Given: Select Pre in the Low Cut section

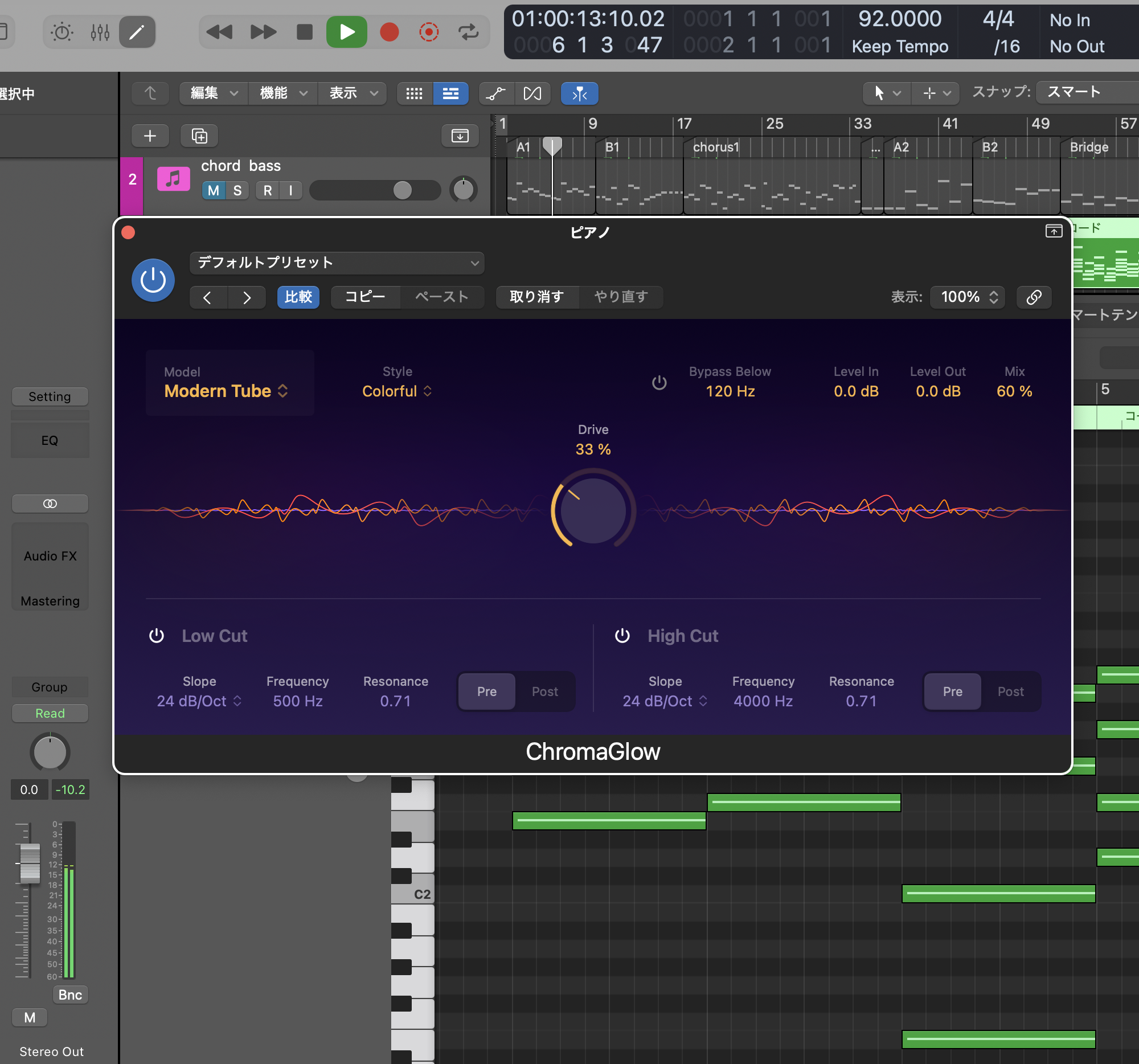Looking at the screenshot, I should click(x=487, y=691).
